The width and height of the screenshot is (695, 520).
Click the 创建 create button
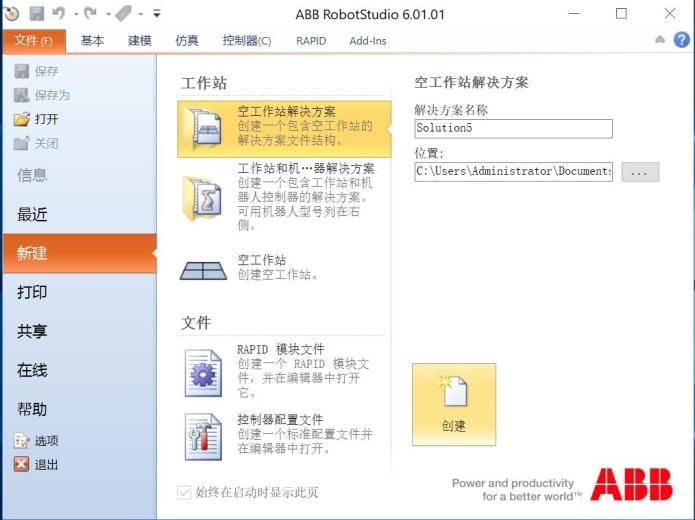(454, 404)
